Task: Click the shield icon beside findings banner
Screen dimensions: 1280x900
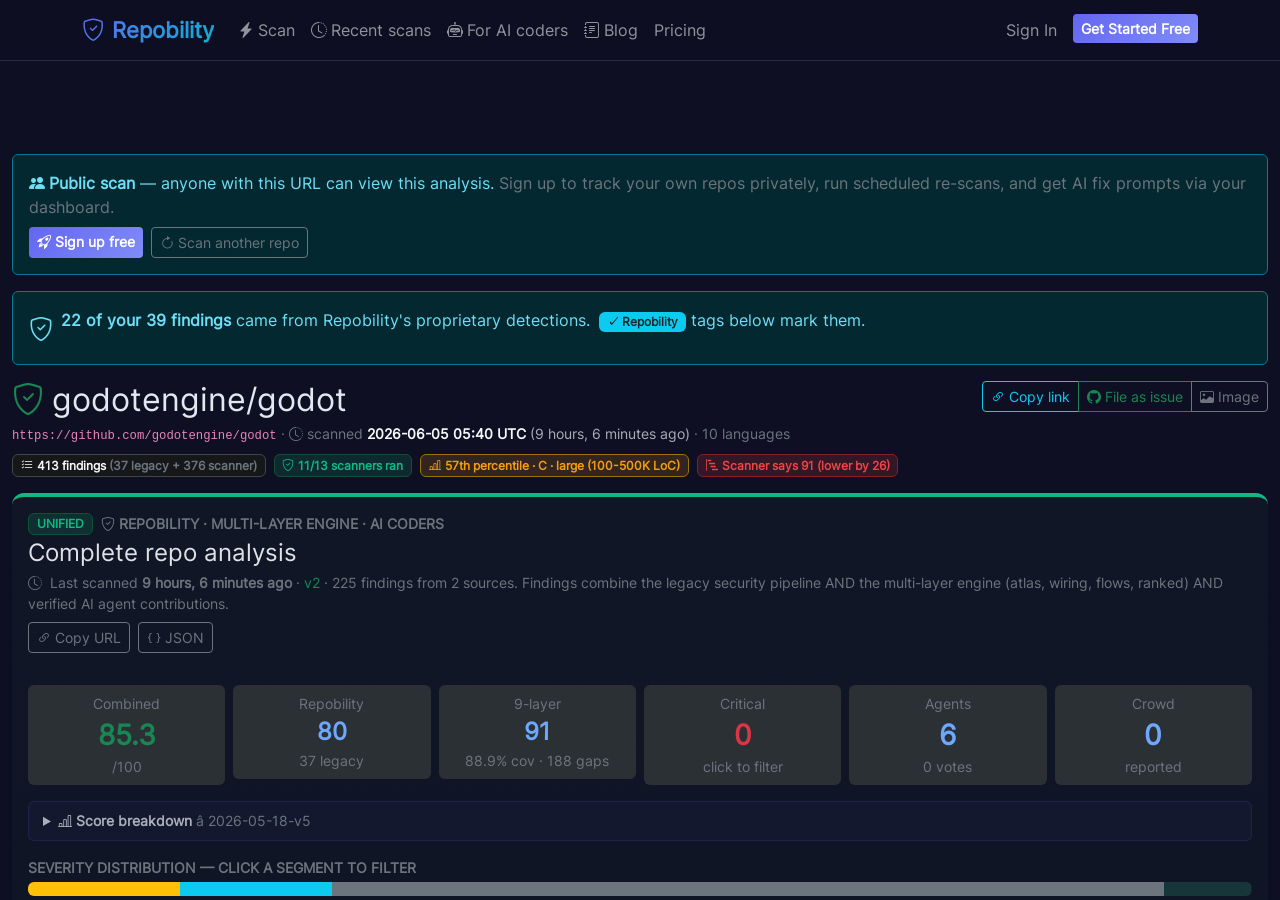Action: [41, 328]
